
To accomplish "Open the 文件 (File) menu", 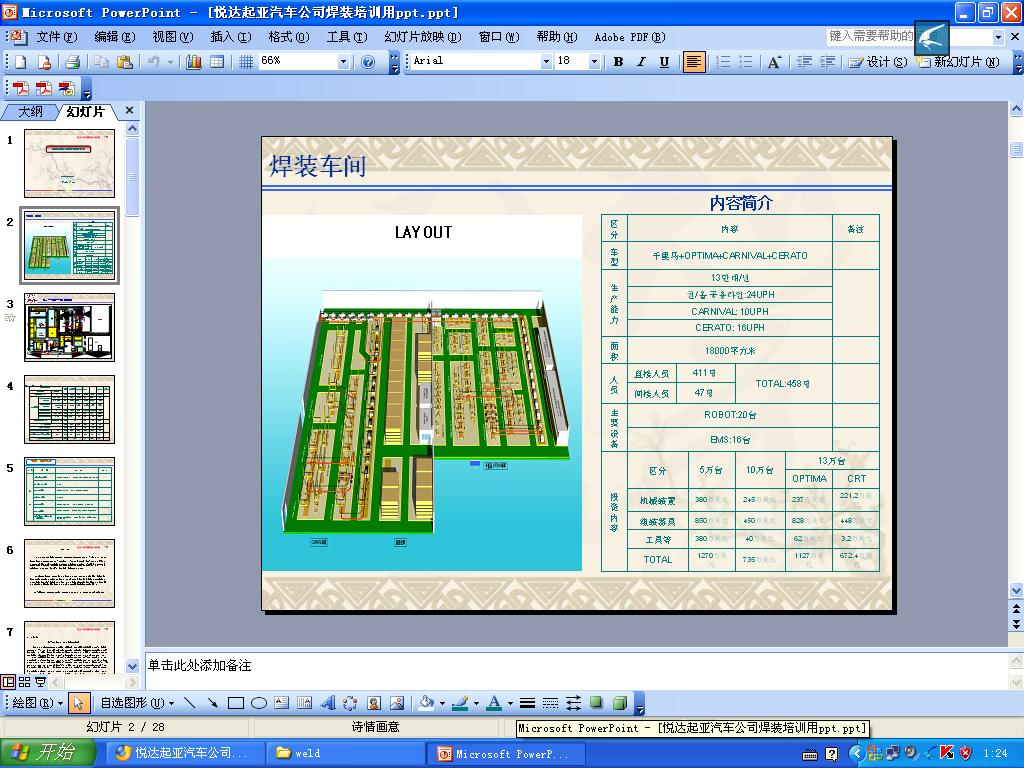I will click(x=56, y=37).
